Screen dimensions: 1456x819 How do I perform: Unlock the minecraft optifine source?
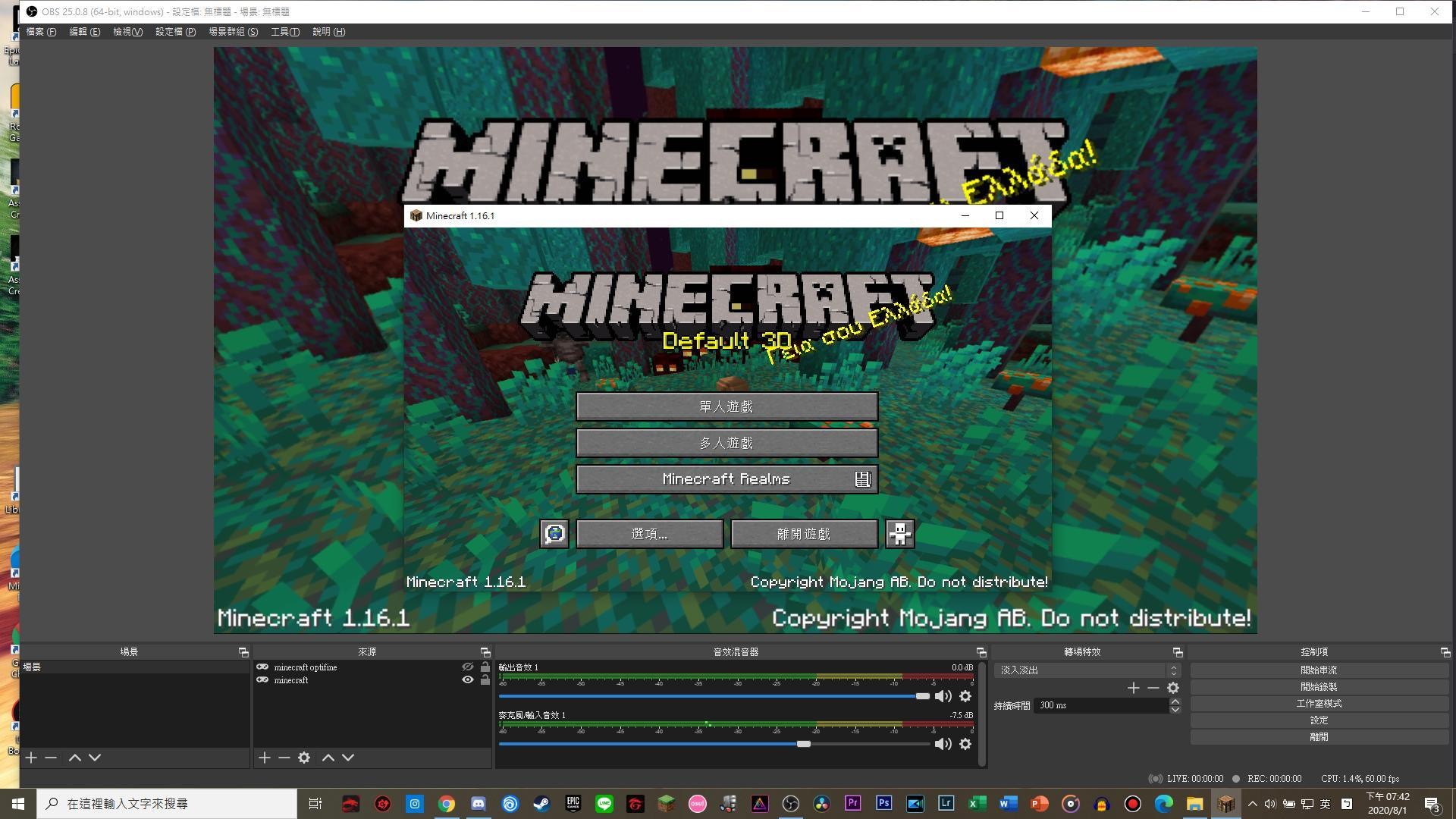[x=485, y=667]
